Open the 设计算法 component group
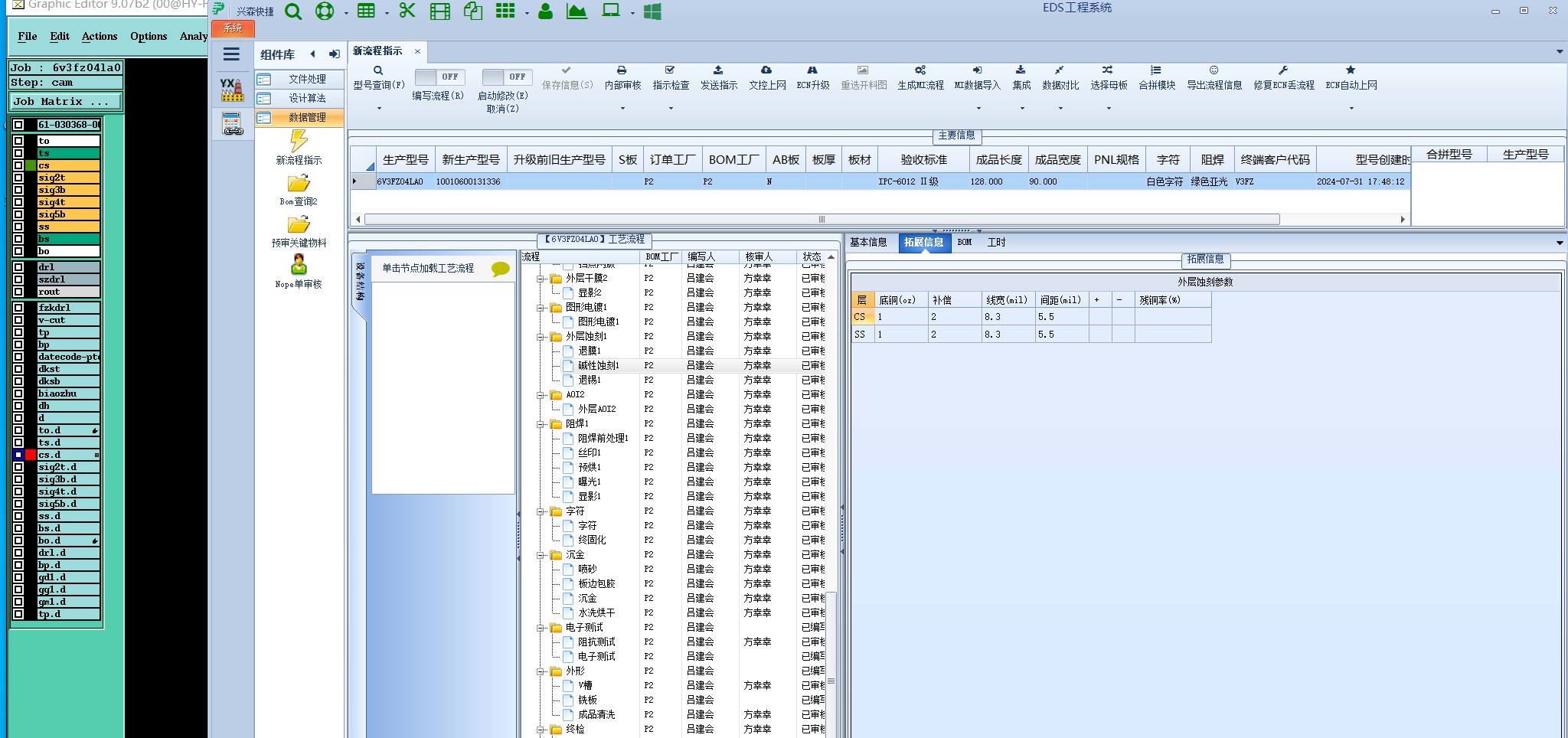 299,98
